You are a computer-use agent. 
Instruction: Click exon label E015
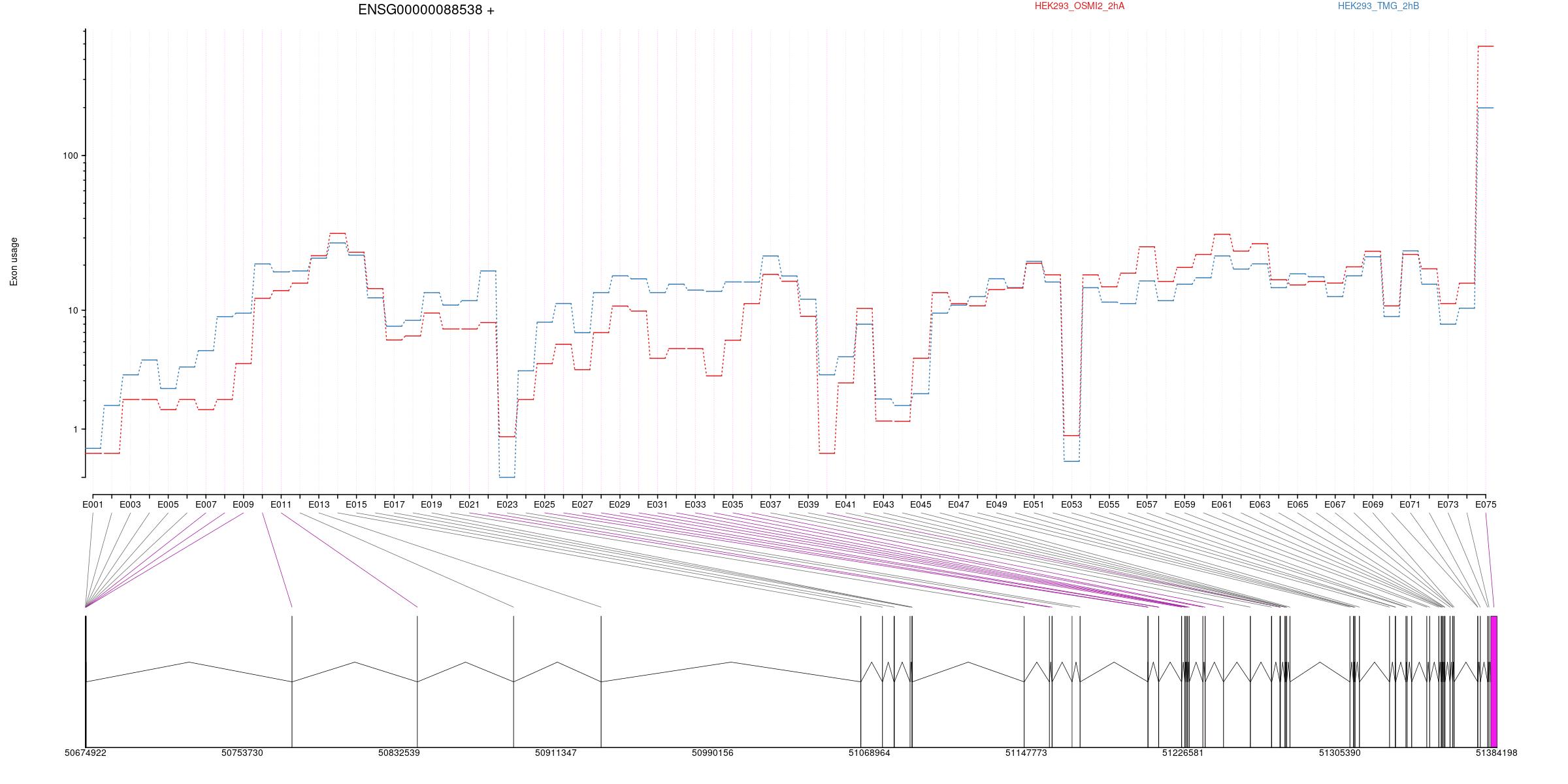coord(356,504)
